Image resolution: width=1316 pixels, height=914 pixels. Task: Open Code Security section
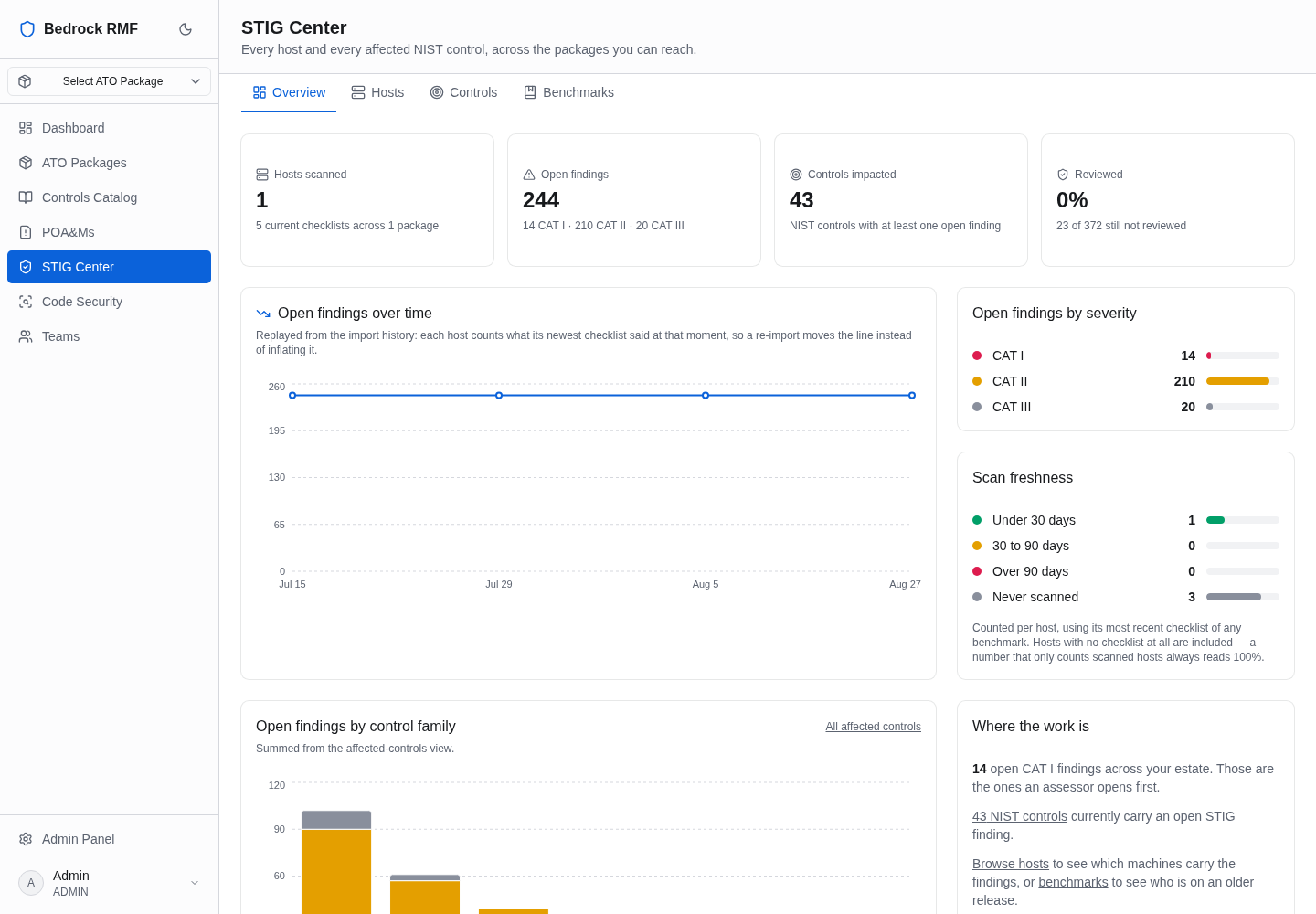click(x=109, y=302)
